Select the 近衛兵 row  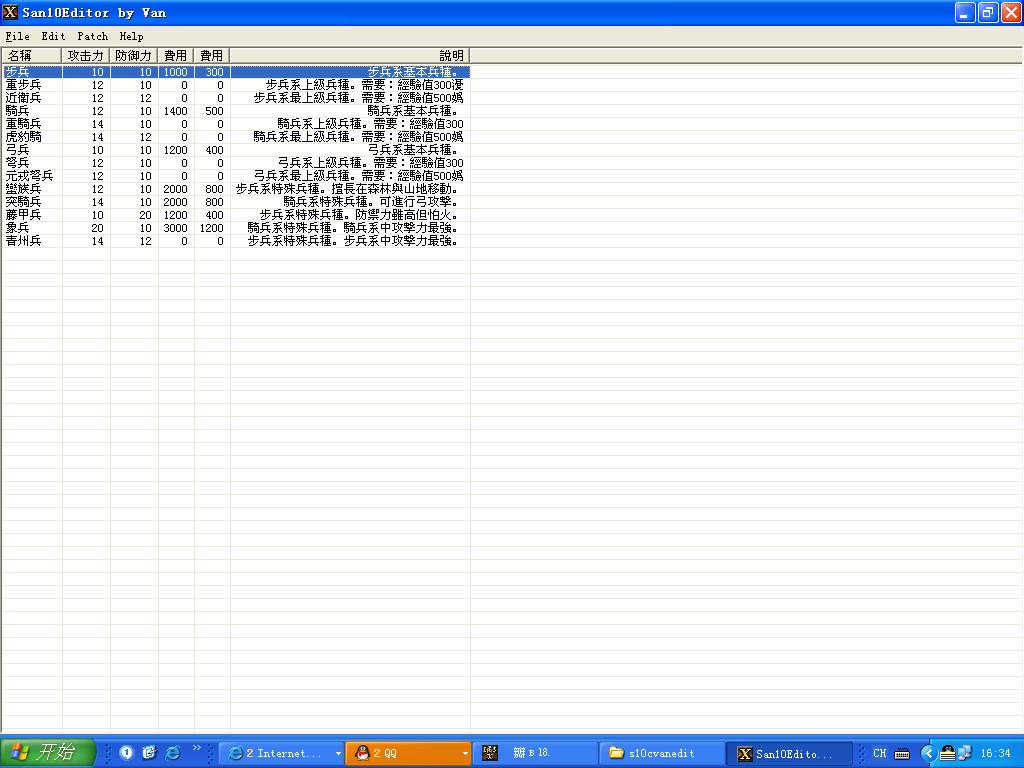coord(236,98)
